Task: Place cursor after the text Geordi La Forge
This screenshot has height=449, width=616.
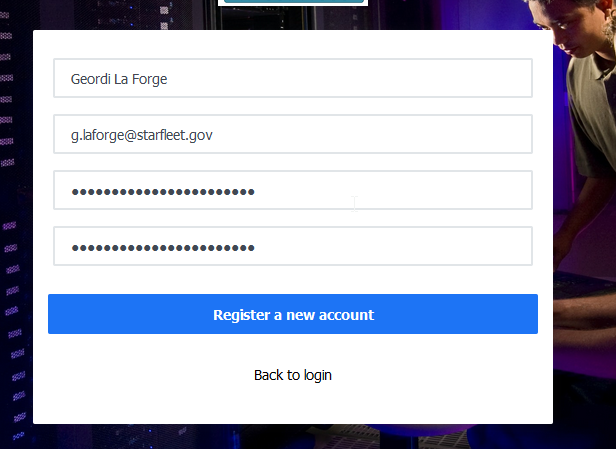Action: pos(168,79)
